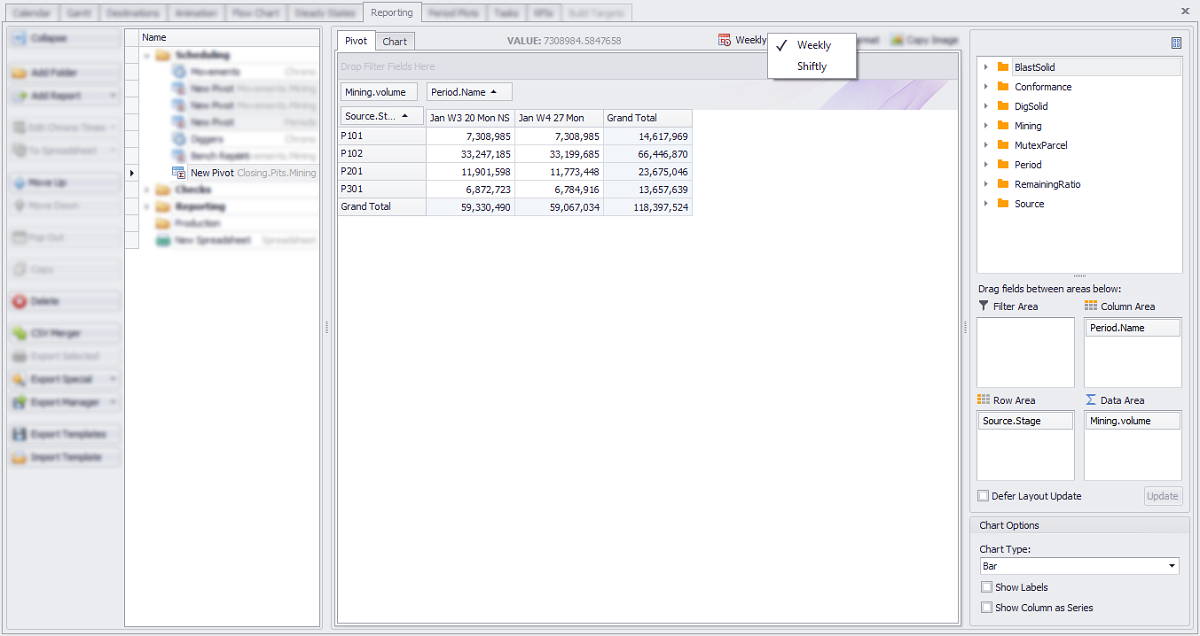Click the Jan W3 20 Mon NS column header
Screen dimensions: 1200x636
tap(470, 118)
